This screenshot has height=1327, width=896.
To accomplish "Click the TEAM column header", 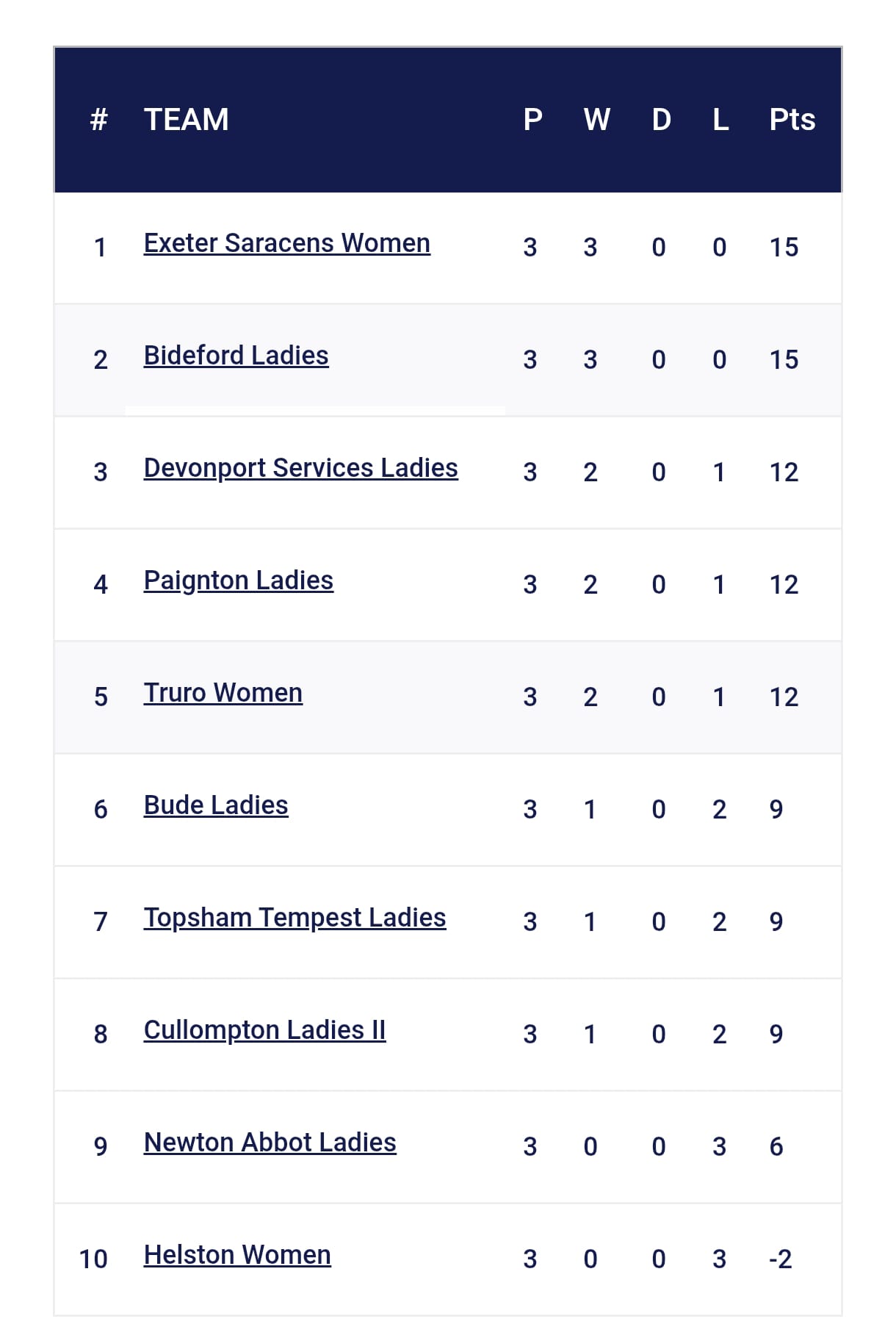I will click(x=186, y=120).
